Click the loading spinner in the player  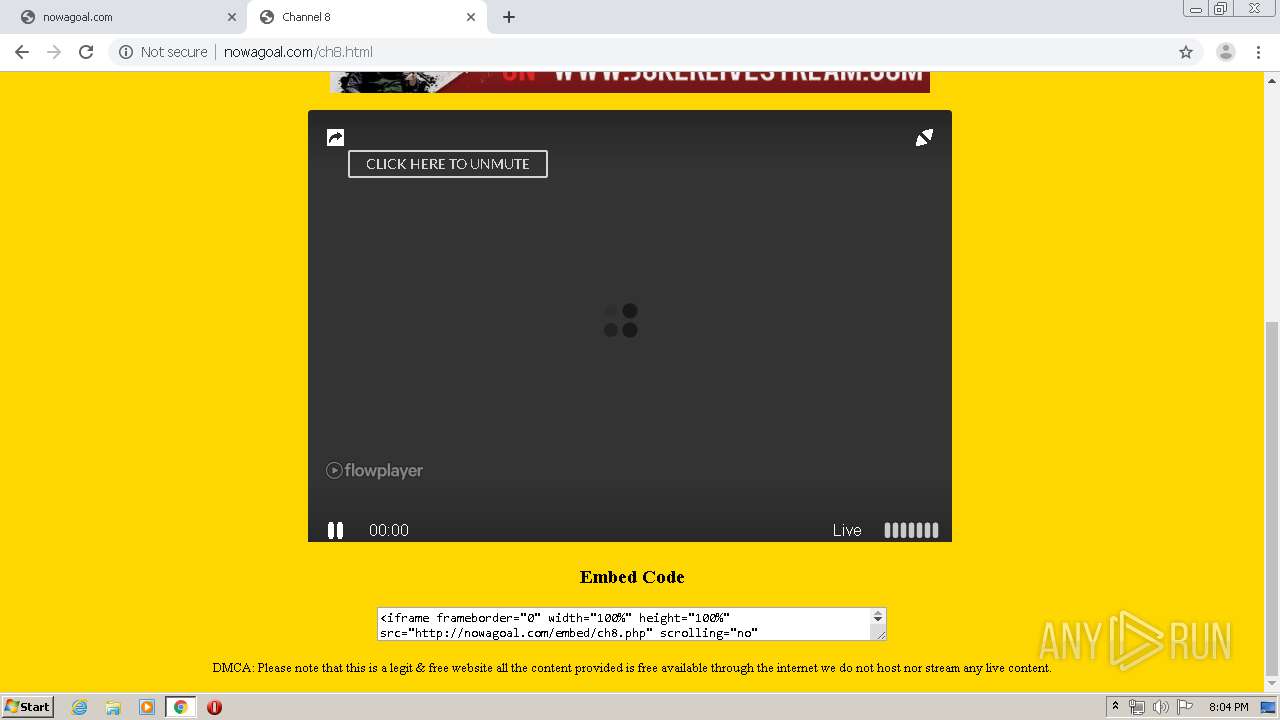(x=620, y=320)
